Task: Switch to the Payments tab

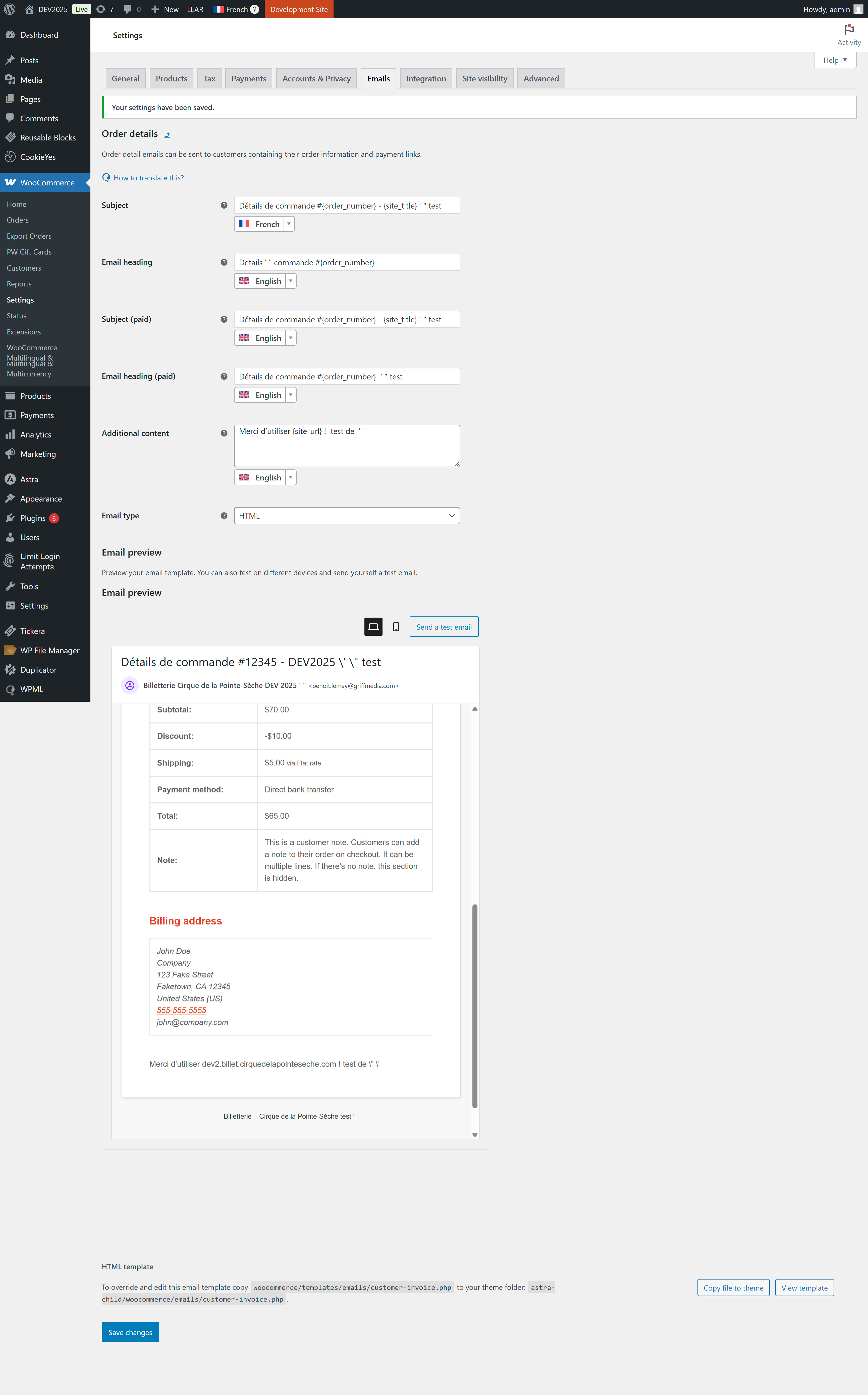Action: (249, 79)
